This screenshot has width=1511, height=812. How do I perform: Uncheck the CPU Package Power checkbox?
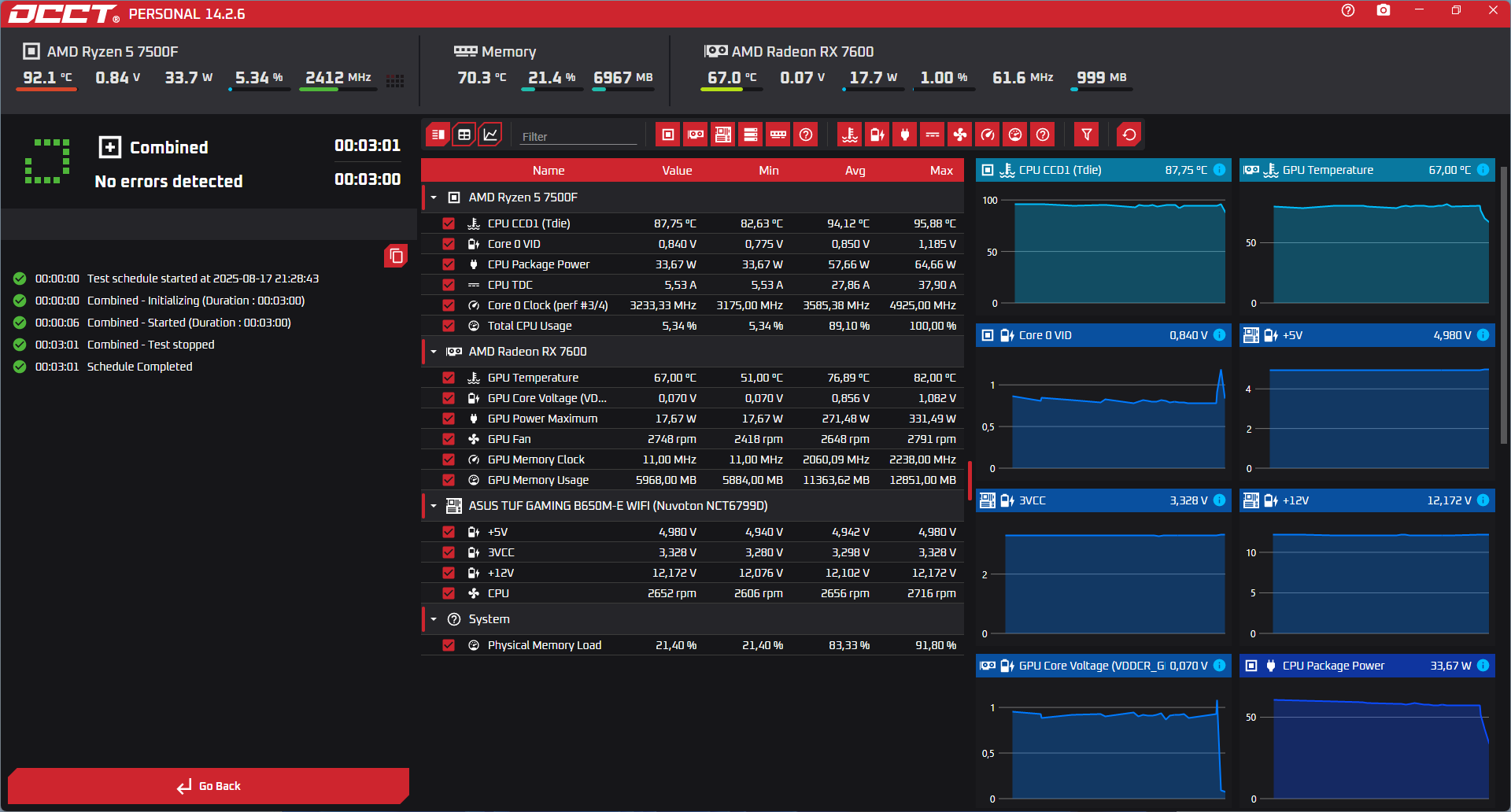[449, 264]
